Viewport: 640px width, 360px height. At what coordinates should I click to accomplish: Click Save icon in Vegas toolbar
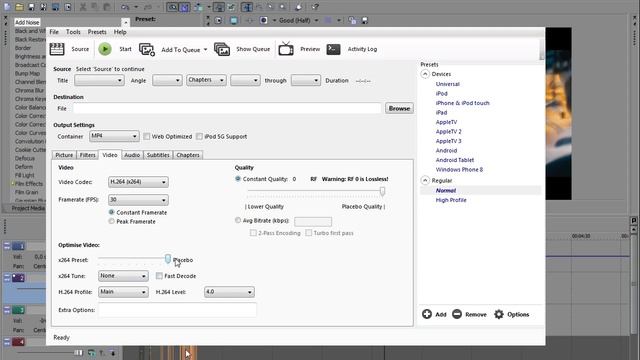coord(31,7)
